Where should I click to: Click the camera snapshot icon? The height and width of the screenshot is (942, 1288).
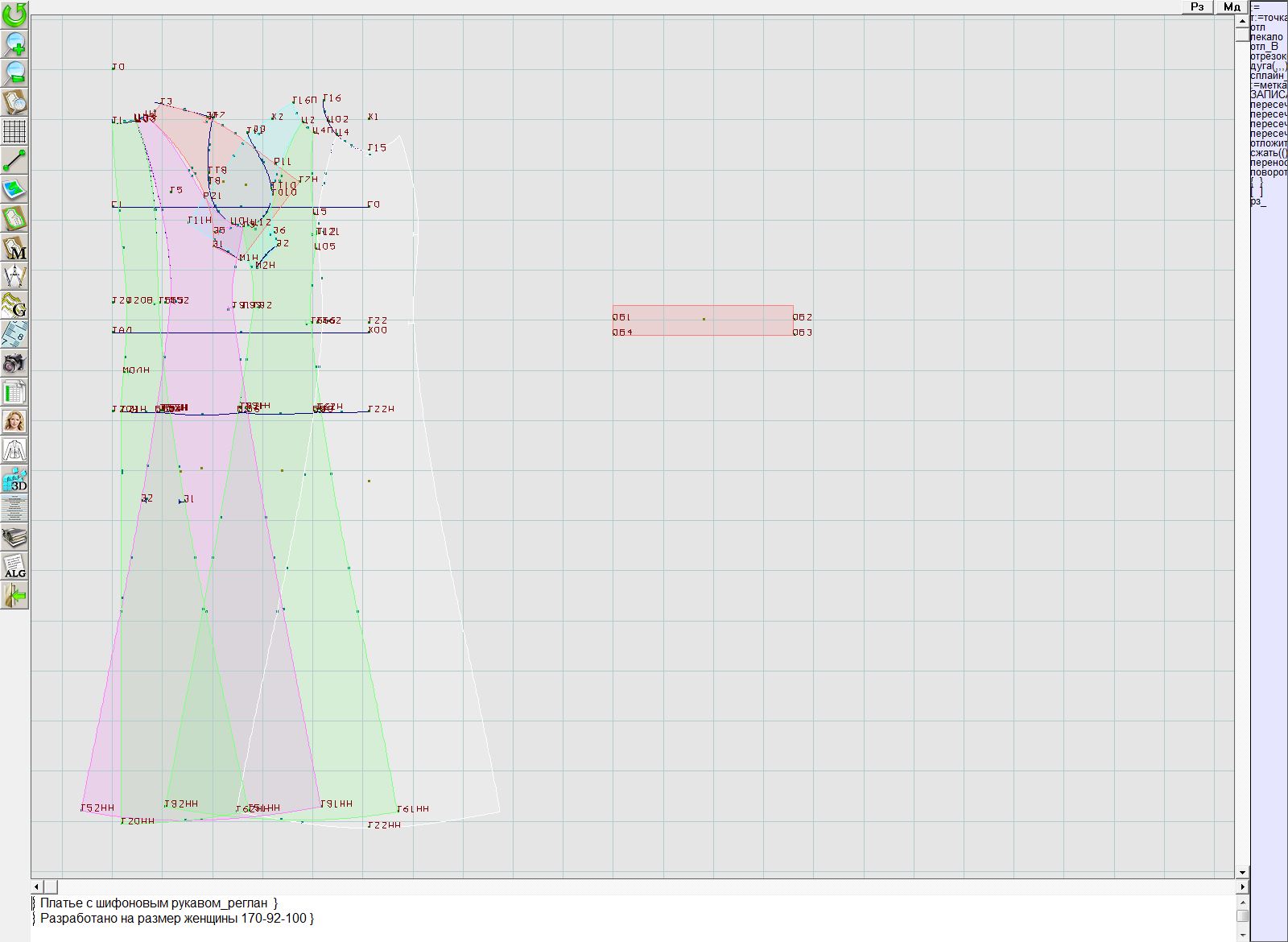pos(14,363)
